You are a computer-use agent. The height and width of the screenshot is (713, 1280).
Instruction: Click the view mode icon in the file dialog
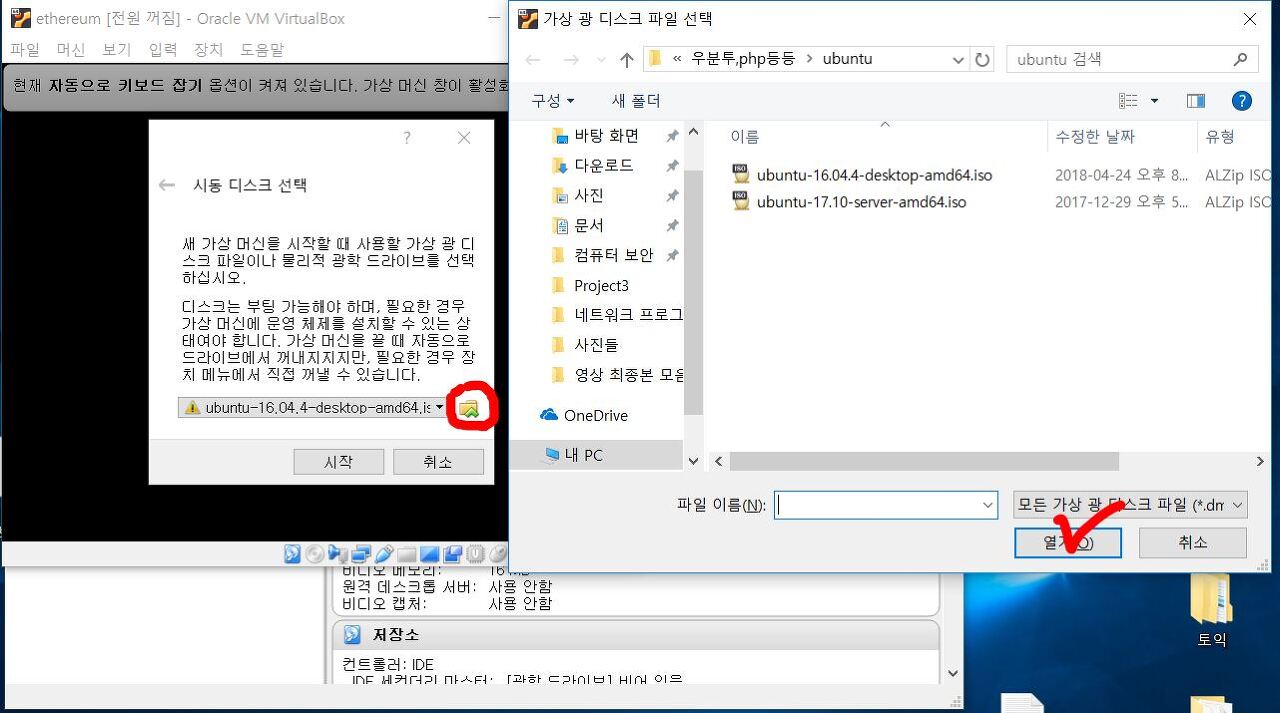tap(1129, 101)
